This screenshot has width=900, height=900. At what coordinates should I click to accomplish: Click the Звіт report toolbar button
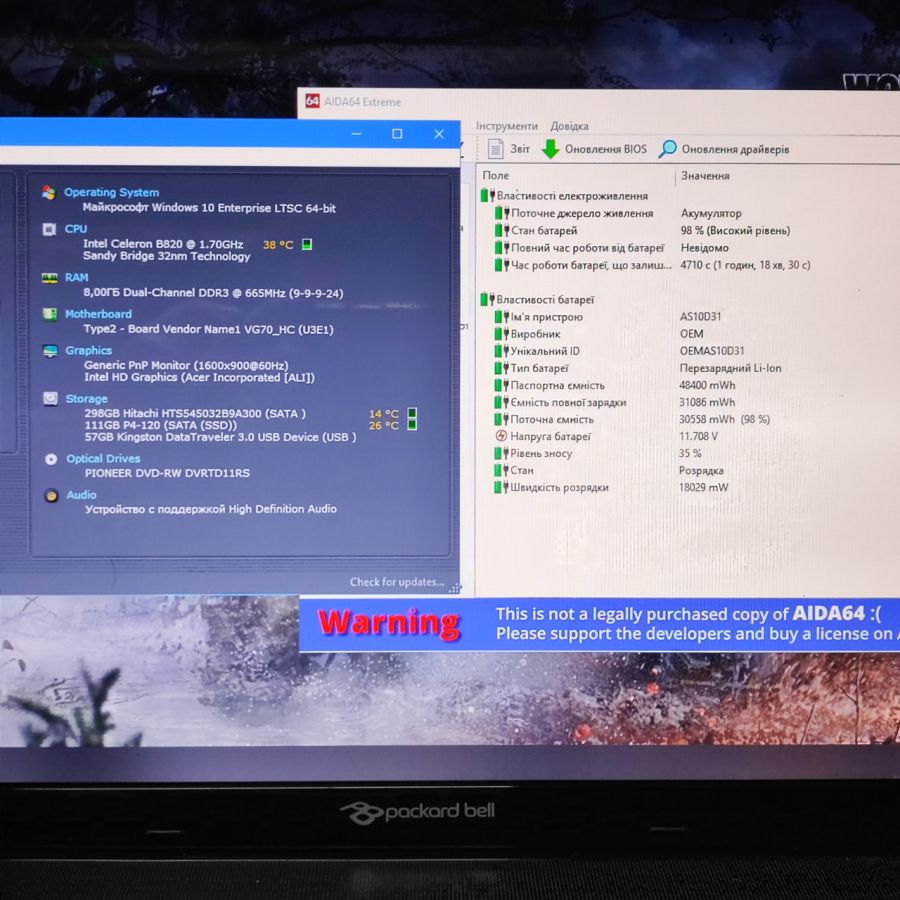click(x=509, y=149)
